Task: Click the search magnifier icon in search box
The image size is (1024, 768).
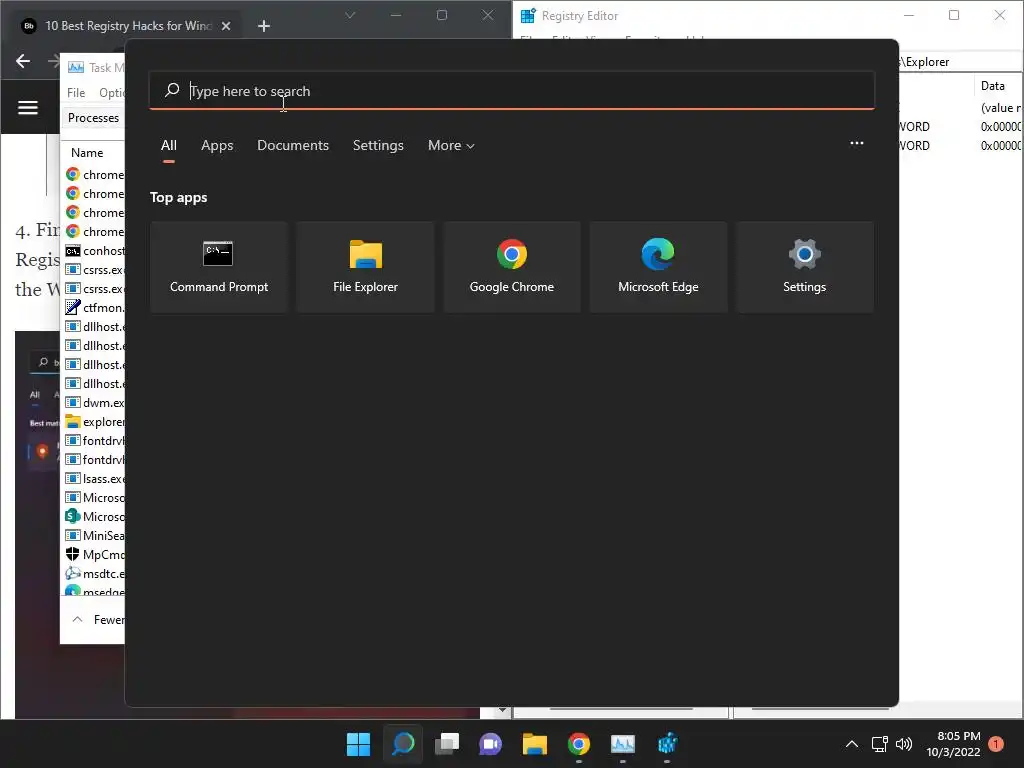Action: pos(172,90)
